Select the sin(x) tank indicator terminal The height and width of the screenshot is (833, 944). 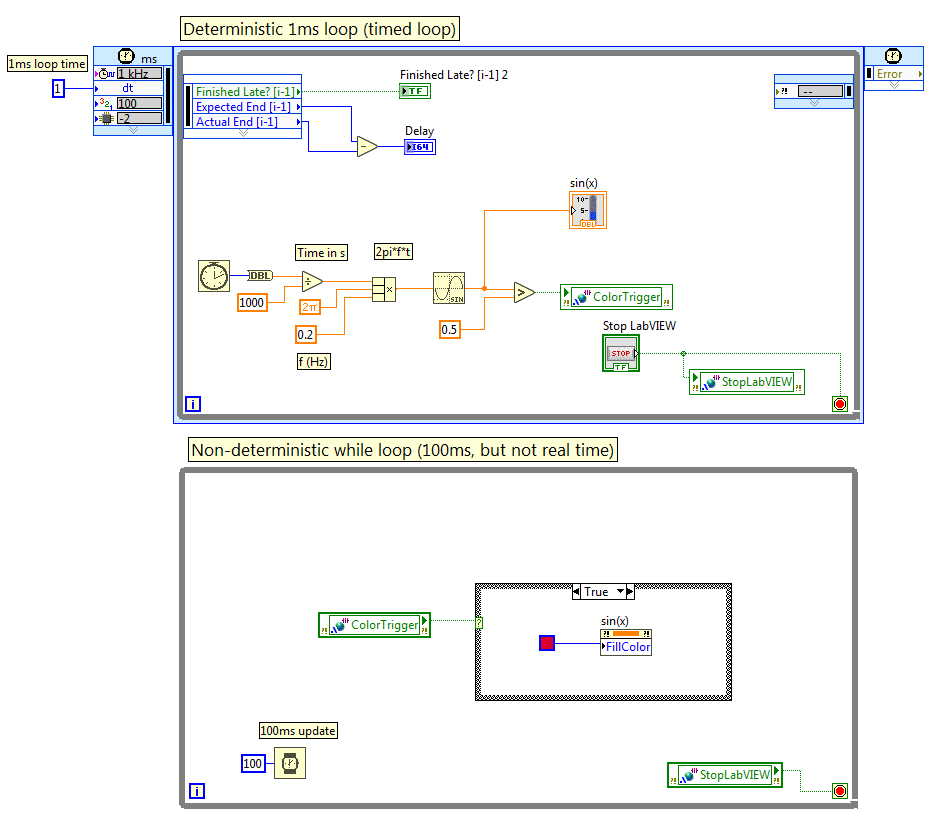(588, 210)
